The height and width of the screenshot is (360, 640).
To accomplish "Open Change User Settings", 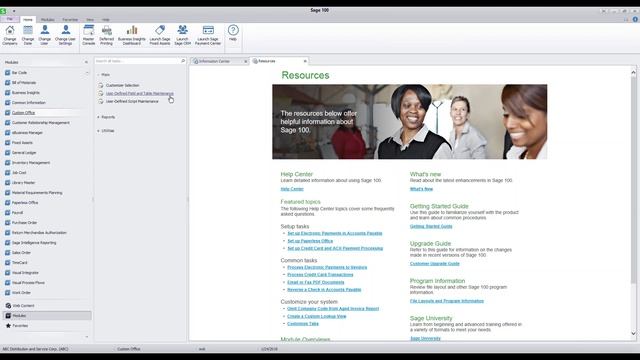I will click(65, 34).
